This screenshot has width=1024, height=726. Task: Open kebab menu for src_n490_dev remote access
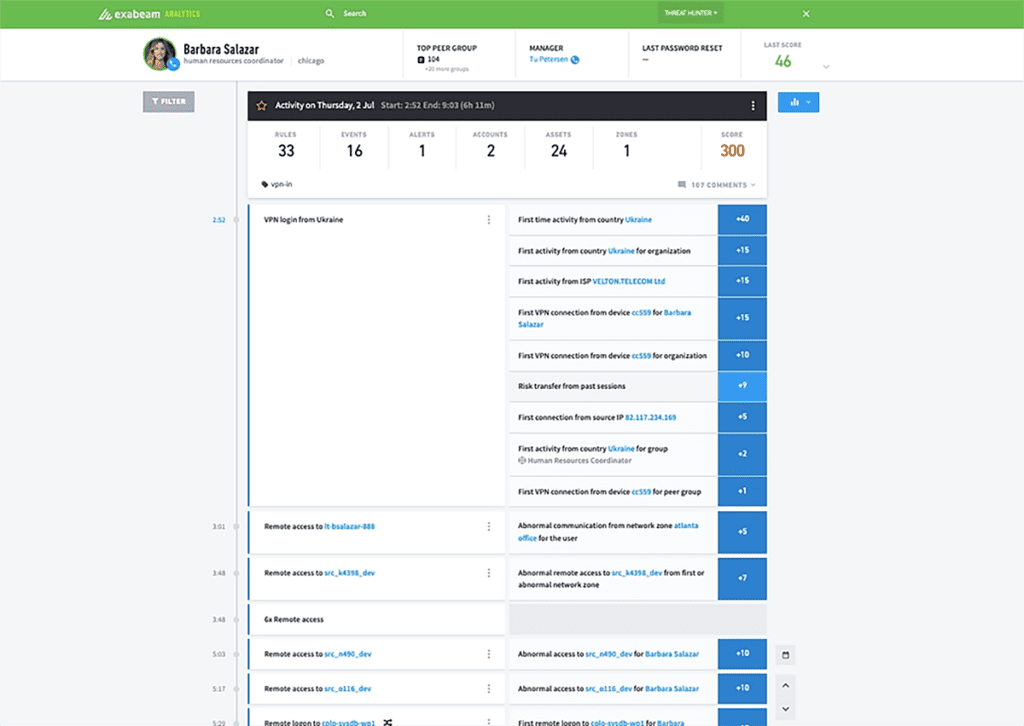(489, 654)
